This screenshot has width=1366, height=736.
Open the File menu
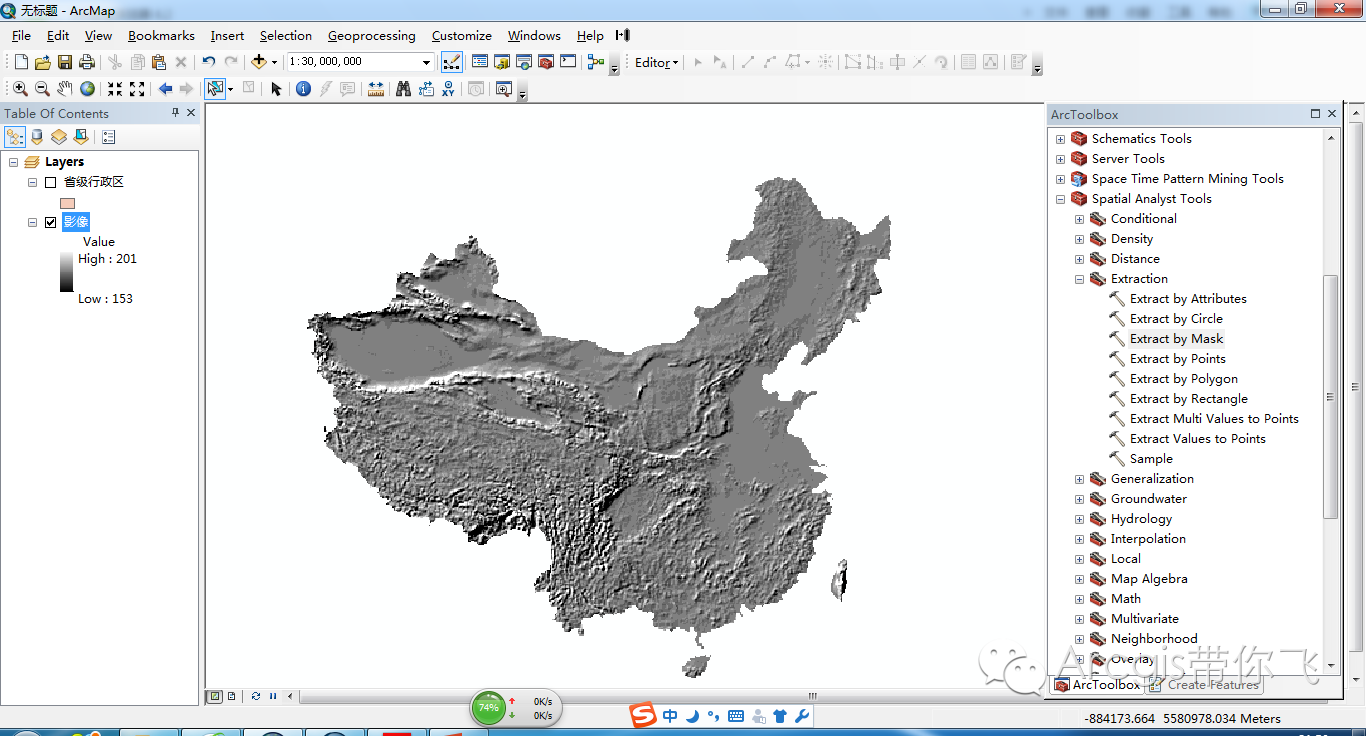click(x=21, y=36)
